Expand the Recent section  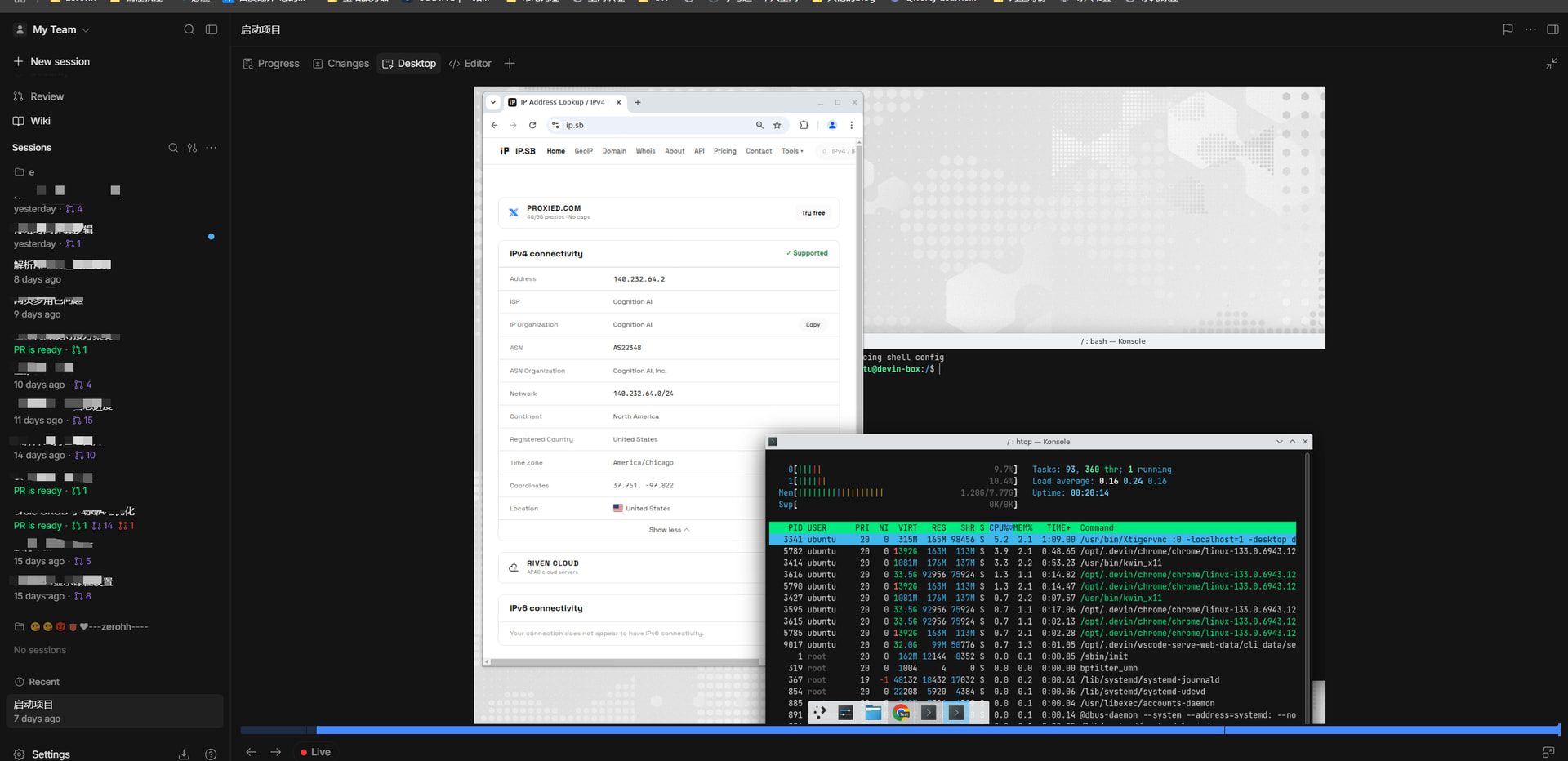37,682
